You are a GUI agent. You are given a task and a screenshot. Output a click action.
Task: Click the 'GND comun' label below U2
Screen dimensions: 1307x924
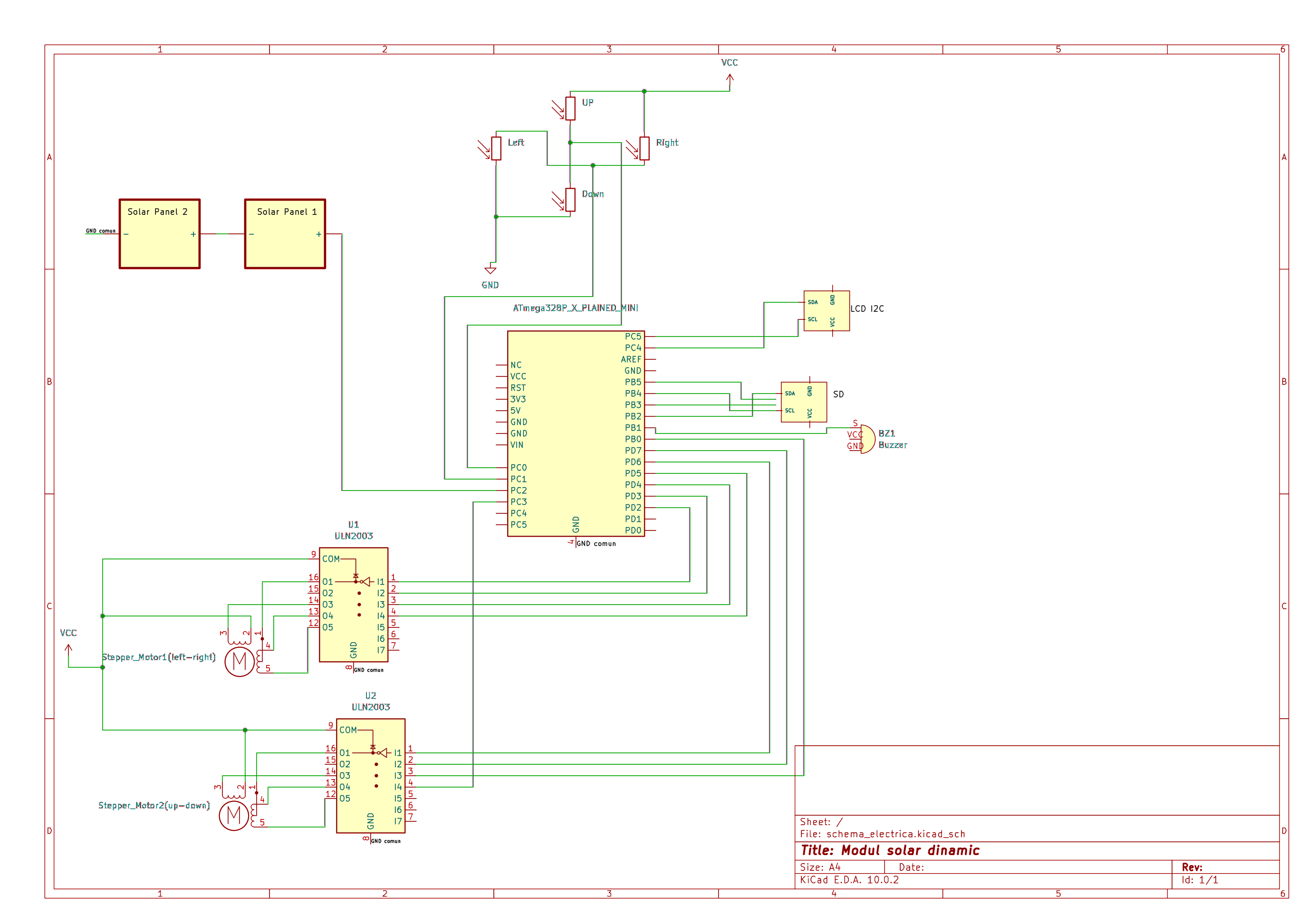386,841
